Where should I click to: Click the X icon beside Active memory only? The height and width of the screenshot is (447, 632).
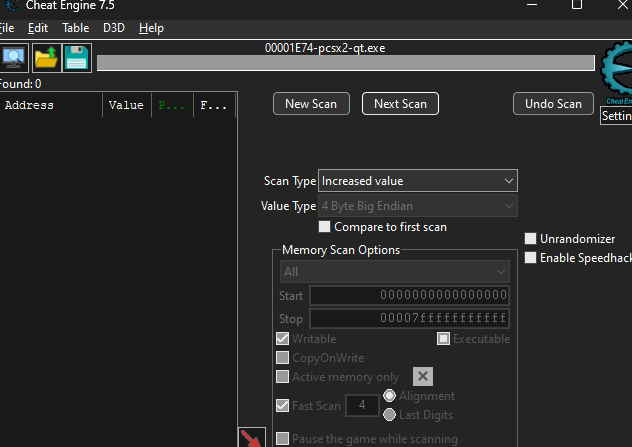pyautogui.click(x=423, y=376)
